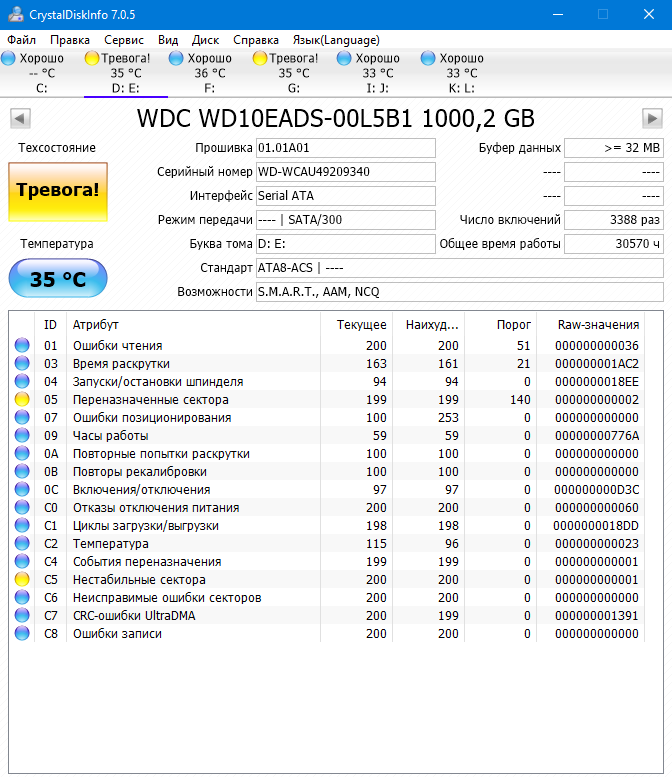672x777 pixels.
Task: Click raw value 000000001391 of CRC-ошибки
Action: coord(597,616)
